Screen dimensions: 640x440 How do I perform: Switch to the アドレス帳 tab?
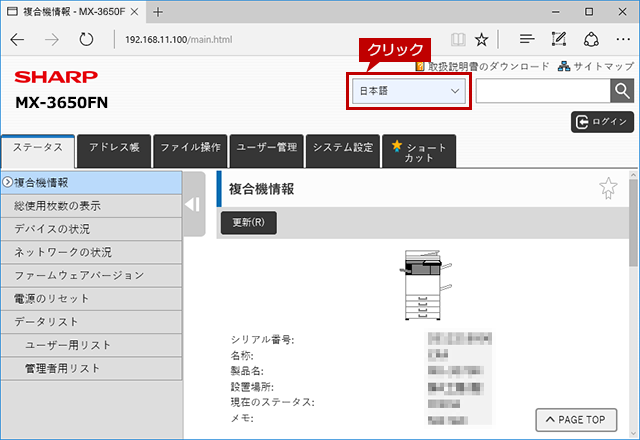click(114, 151)
